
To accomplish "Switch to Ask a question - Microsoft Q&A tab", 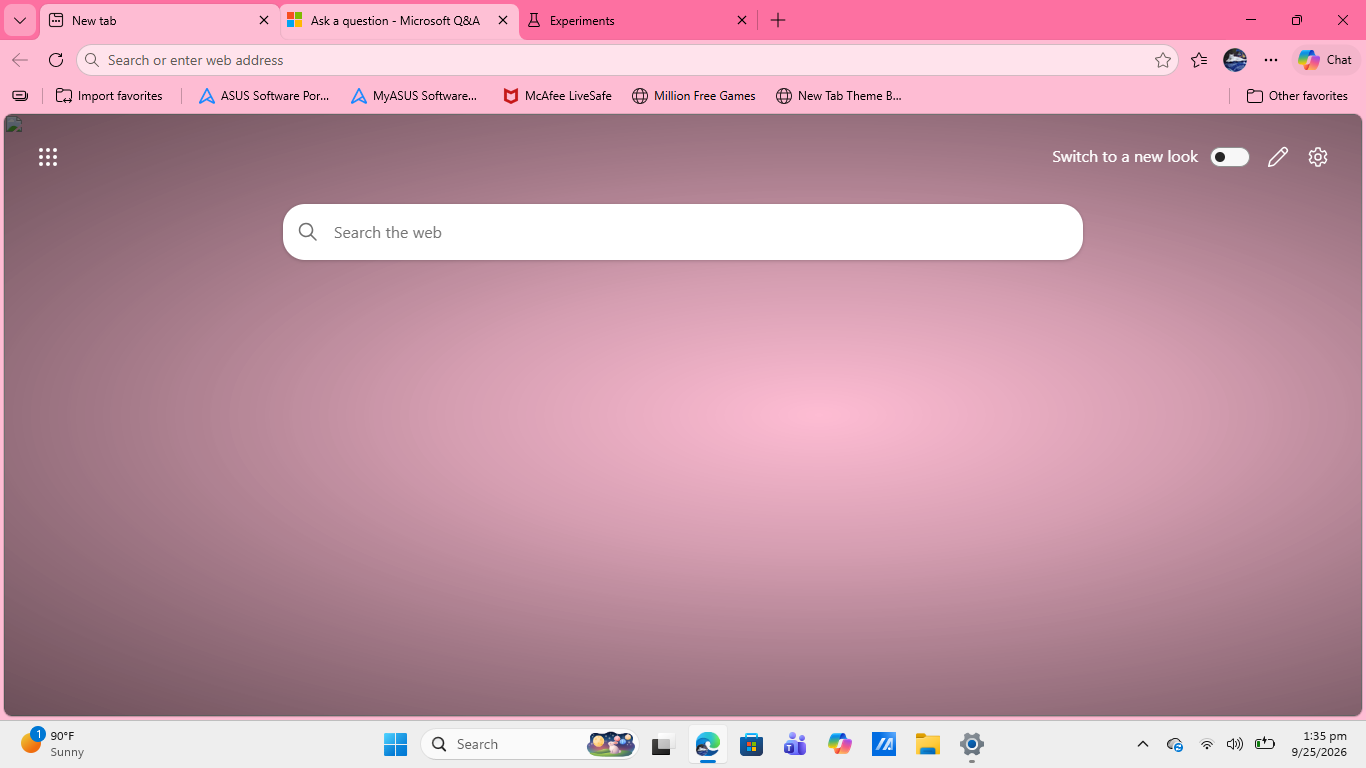I will click(x=400, y=20).
